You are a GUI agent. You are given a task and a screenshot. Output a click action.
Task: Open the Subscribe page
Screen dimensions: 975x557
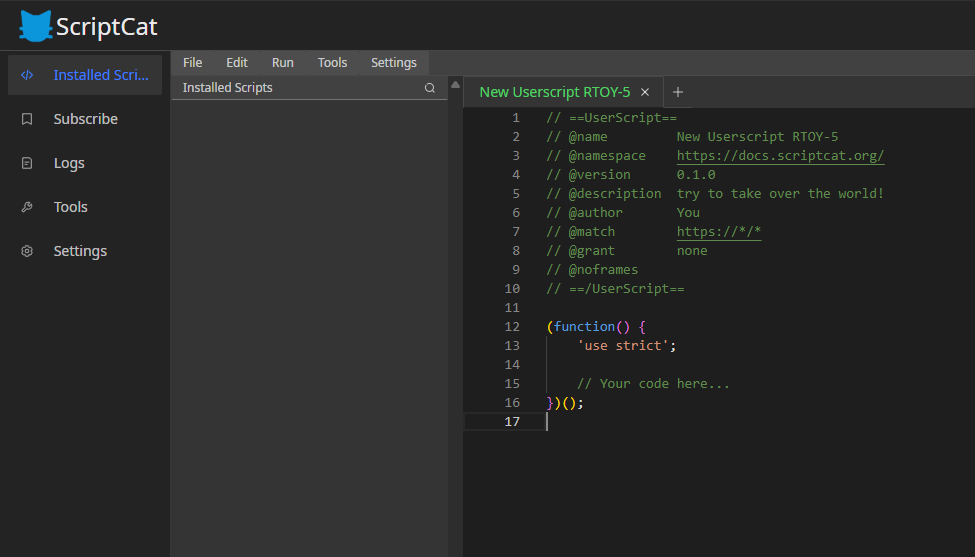pos(85,119)
